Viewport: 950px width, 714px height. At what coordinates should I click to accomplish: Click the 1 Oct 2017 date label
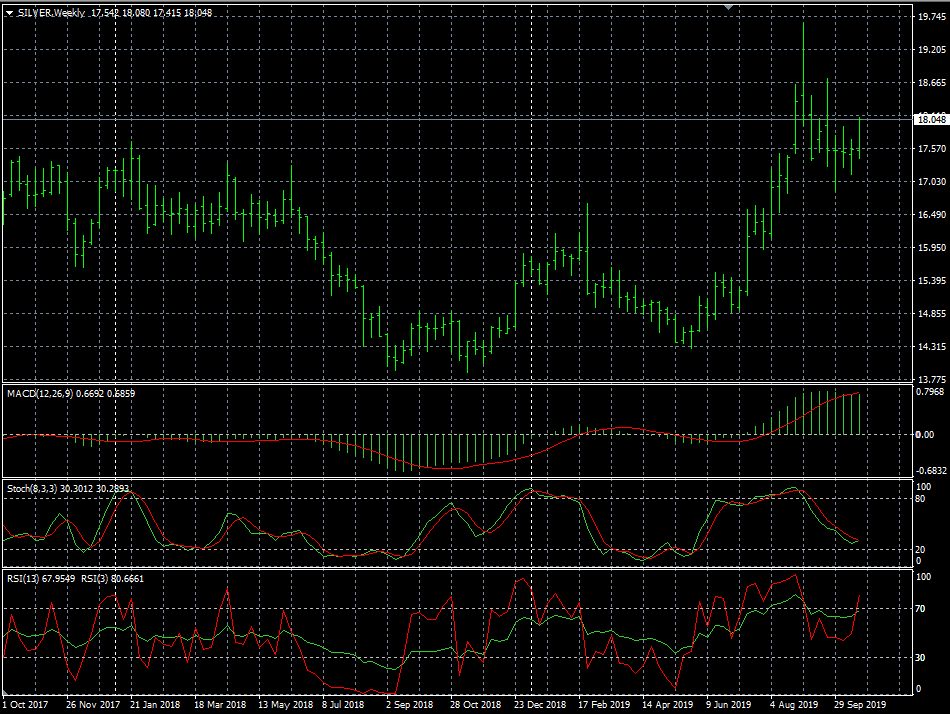25,704
